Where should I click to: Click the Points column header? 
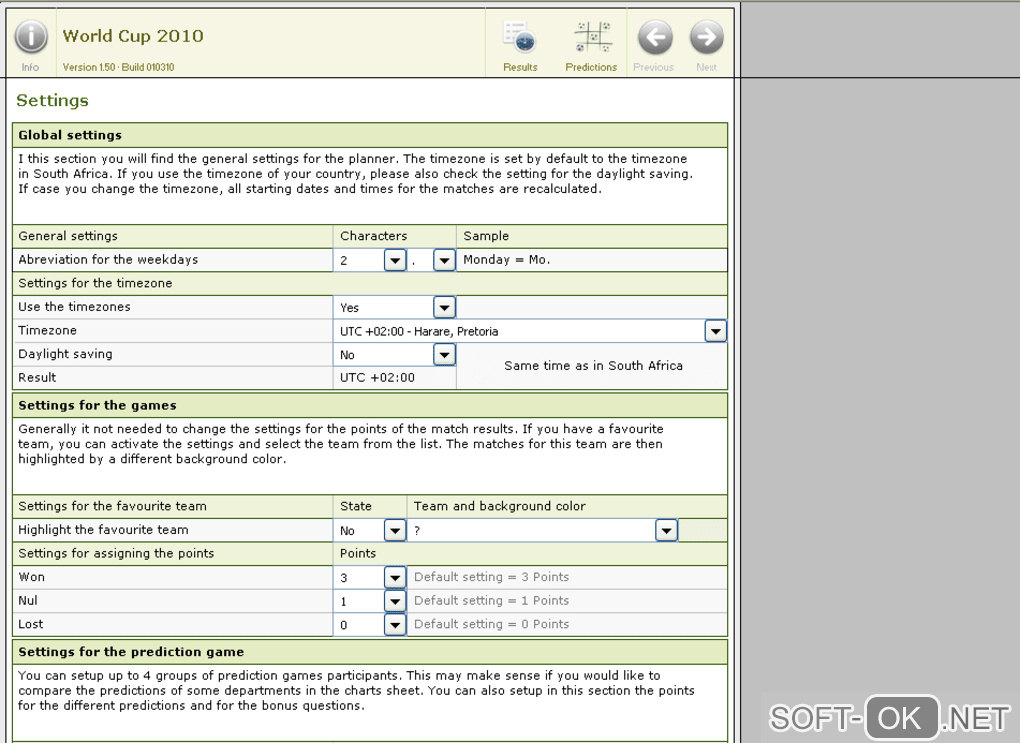358,553
